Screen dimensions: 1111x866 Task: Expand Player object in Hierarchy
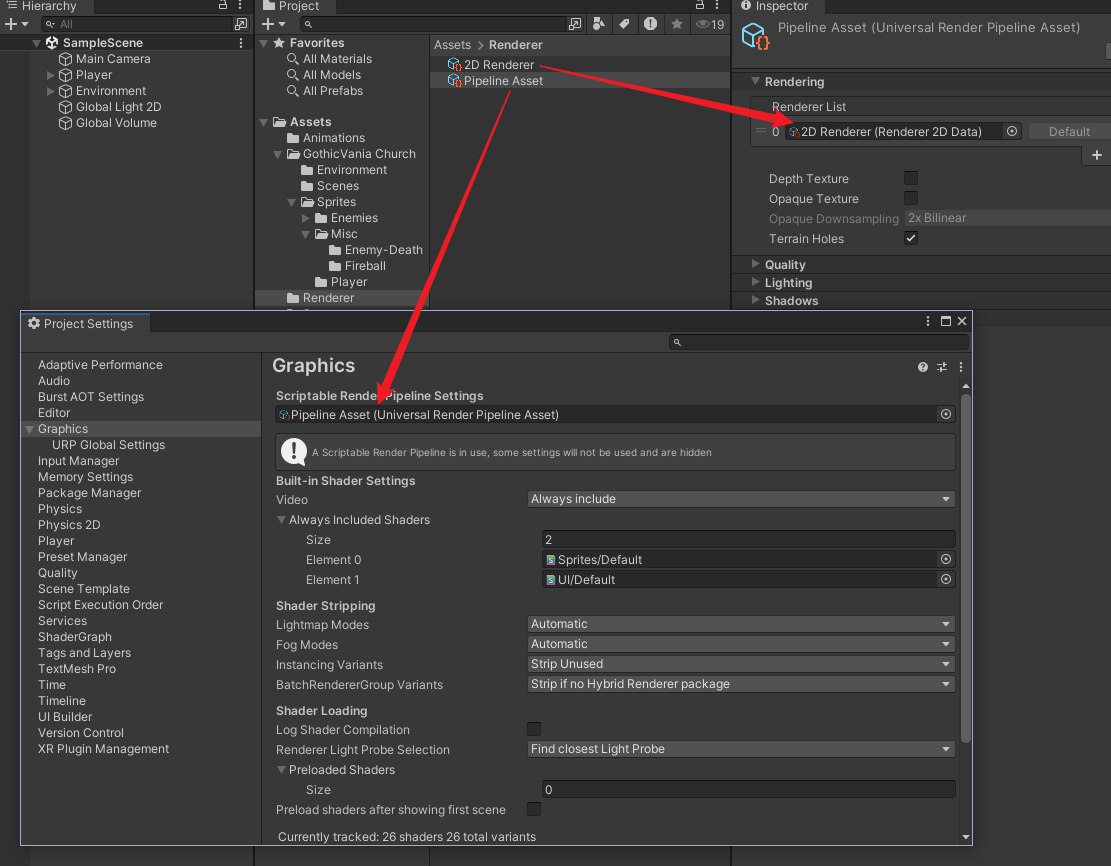[50, 75]
